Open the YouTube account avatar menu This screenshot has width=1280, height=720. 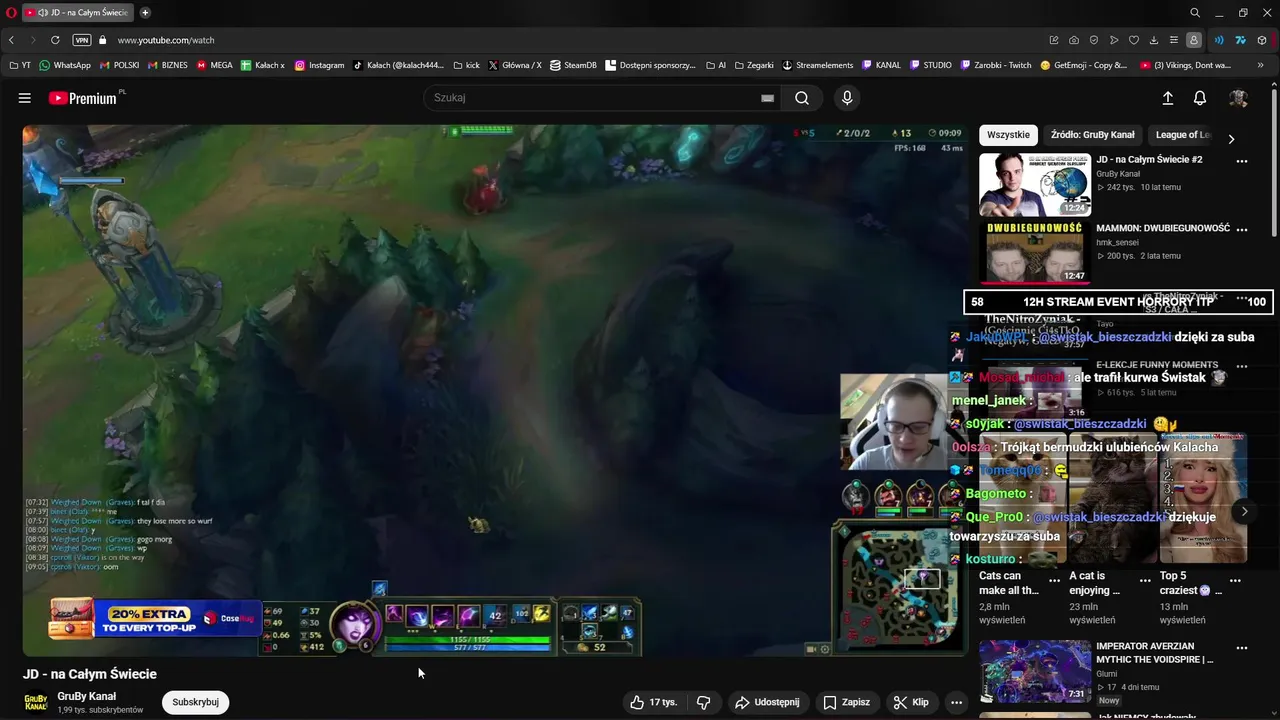click(1238, 98)
